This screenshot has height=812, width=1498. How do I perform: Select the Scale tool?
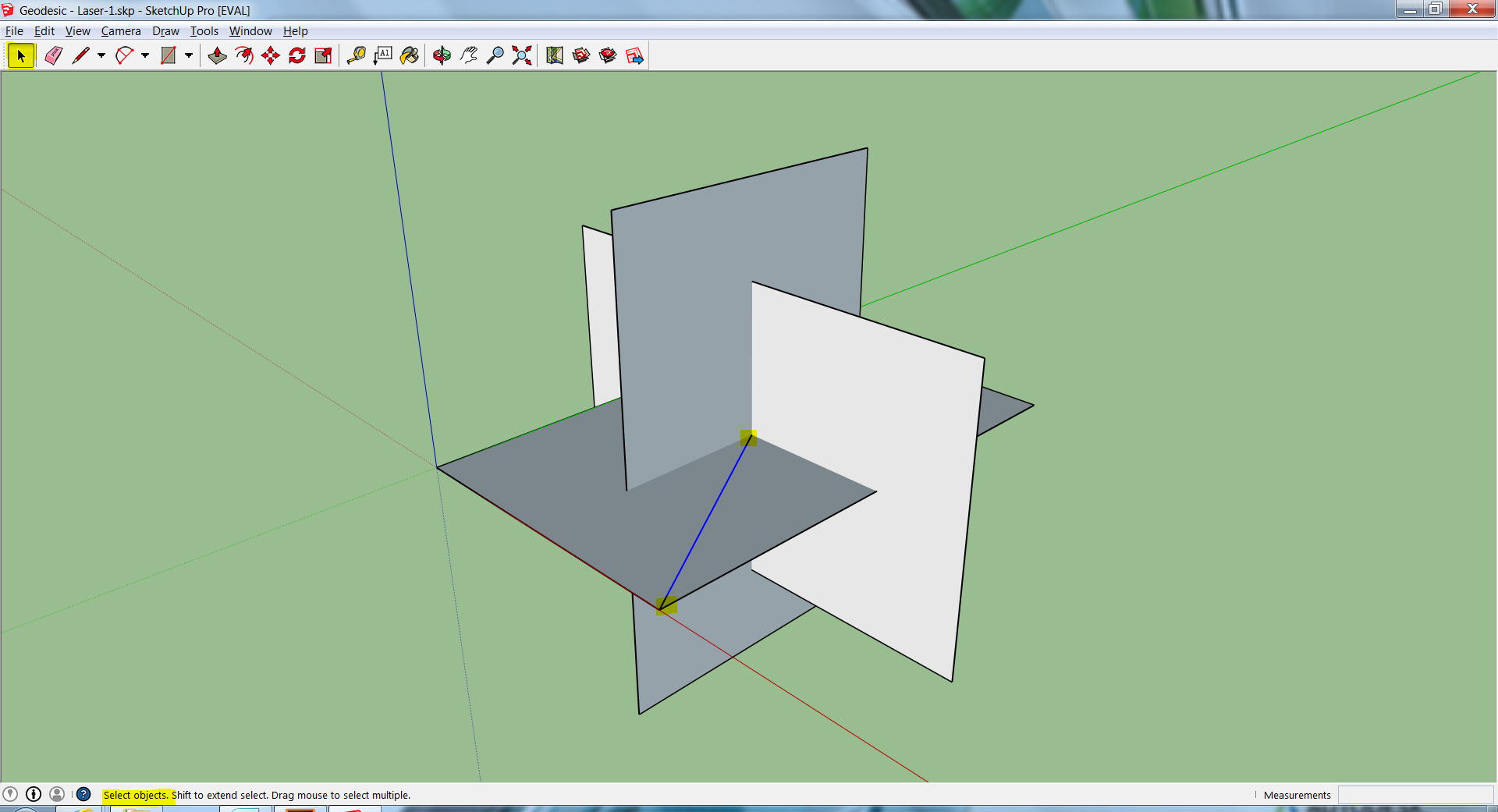(x=323, y=55)
